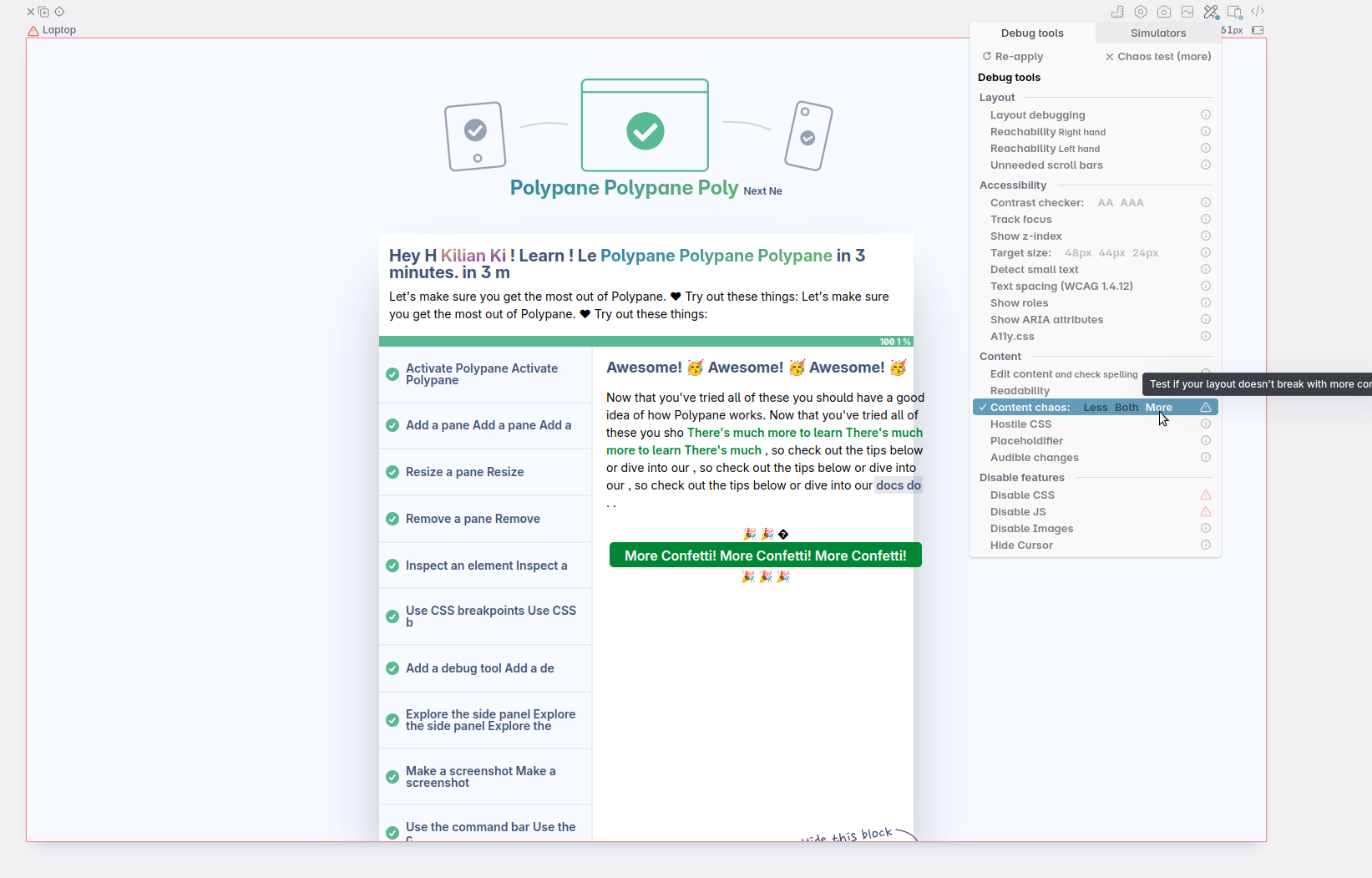Click the warning icon for Disable CSS
The height and width of the screenshot is (878, 1372).
[x=1206, y=495]
